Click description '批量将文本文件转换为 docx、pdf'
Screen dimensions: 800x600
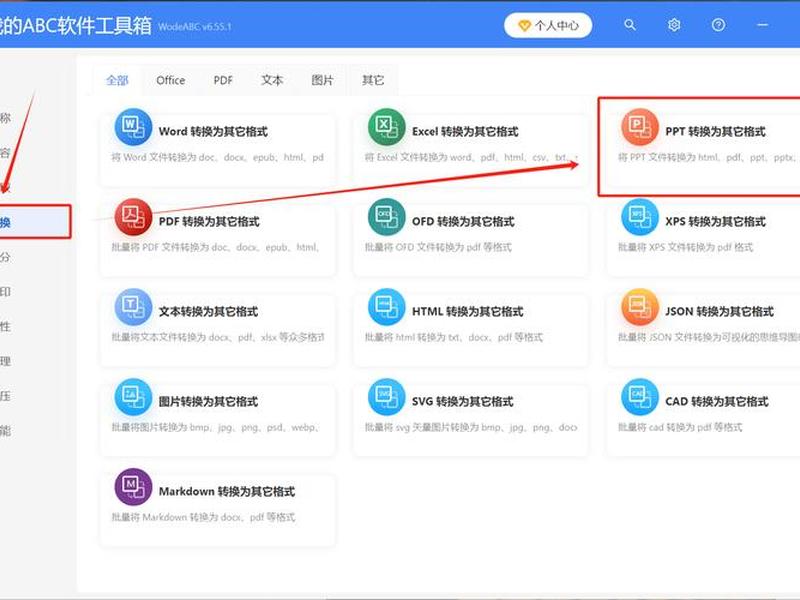click(x=218, y=337)
